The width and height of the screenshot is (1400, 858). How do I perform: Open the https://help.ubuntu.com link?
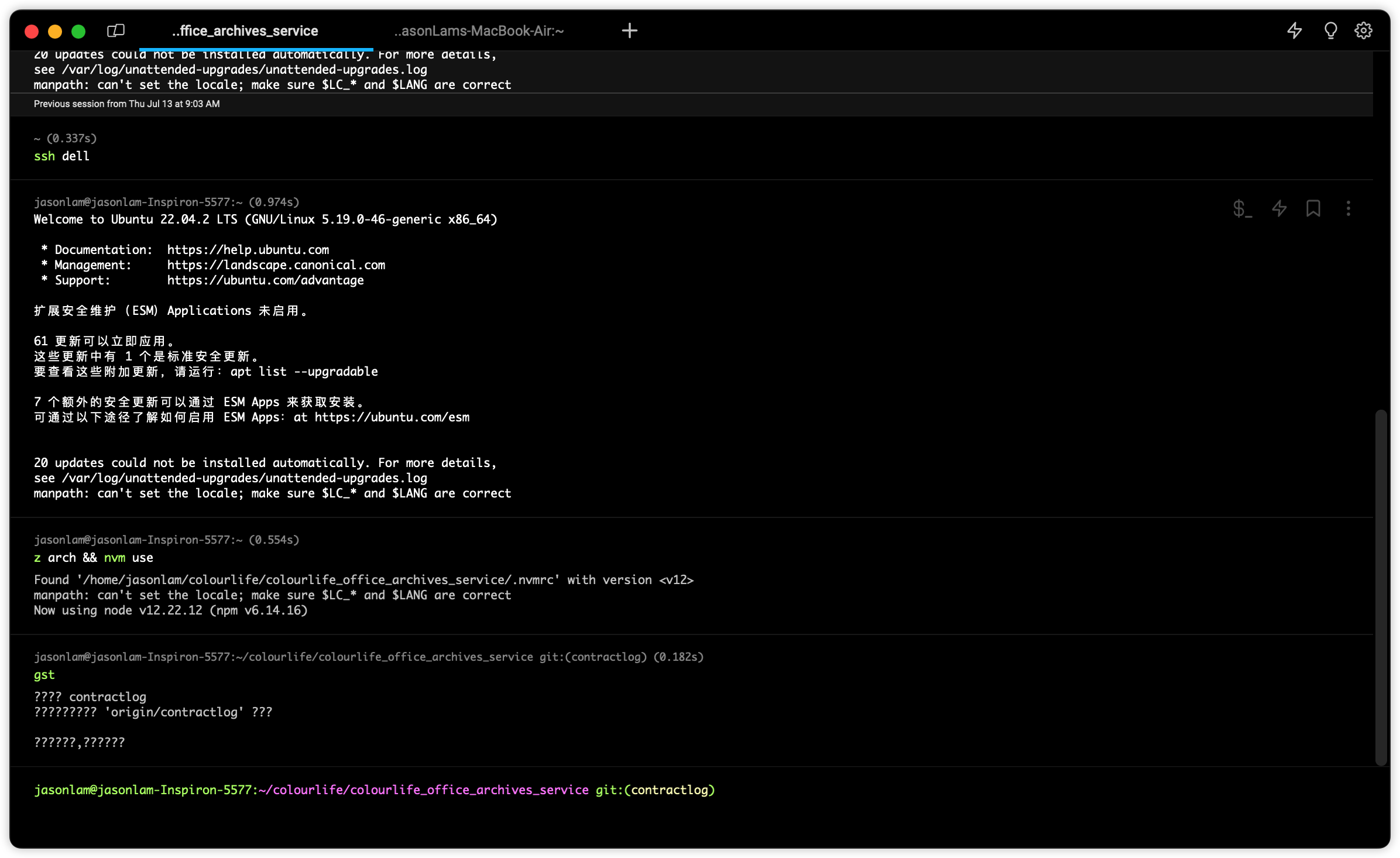tap(248, 249)
